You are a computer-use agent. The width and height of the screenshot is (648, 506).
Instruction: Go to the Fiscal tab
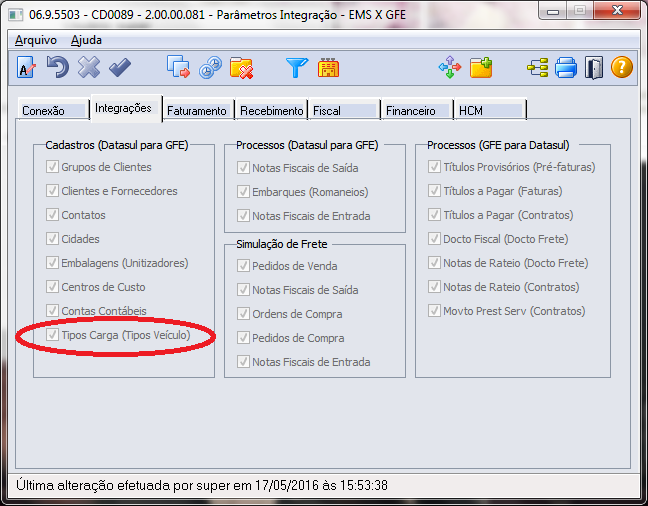(344, 110)
